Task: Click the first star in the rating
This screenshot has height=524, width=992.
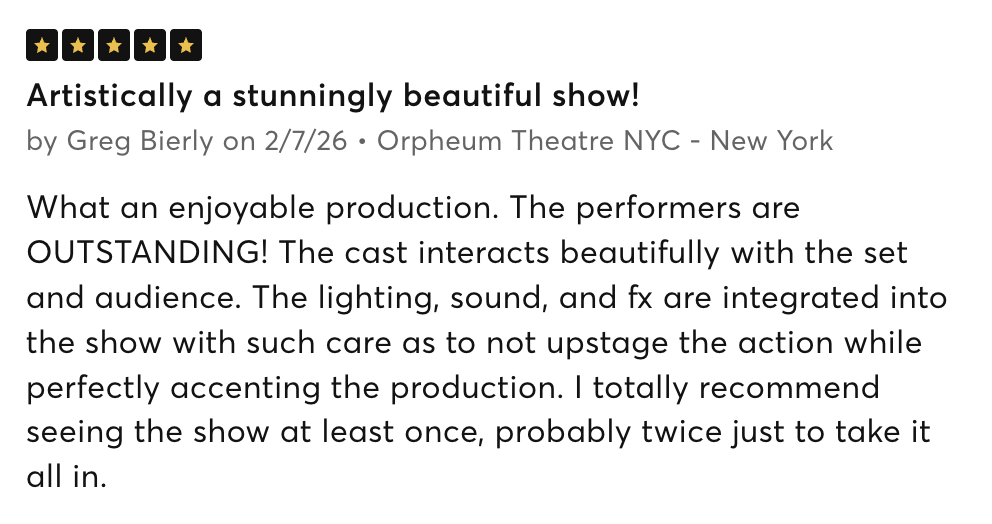Action: (42, 46)
